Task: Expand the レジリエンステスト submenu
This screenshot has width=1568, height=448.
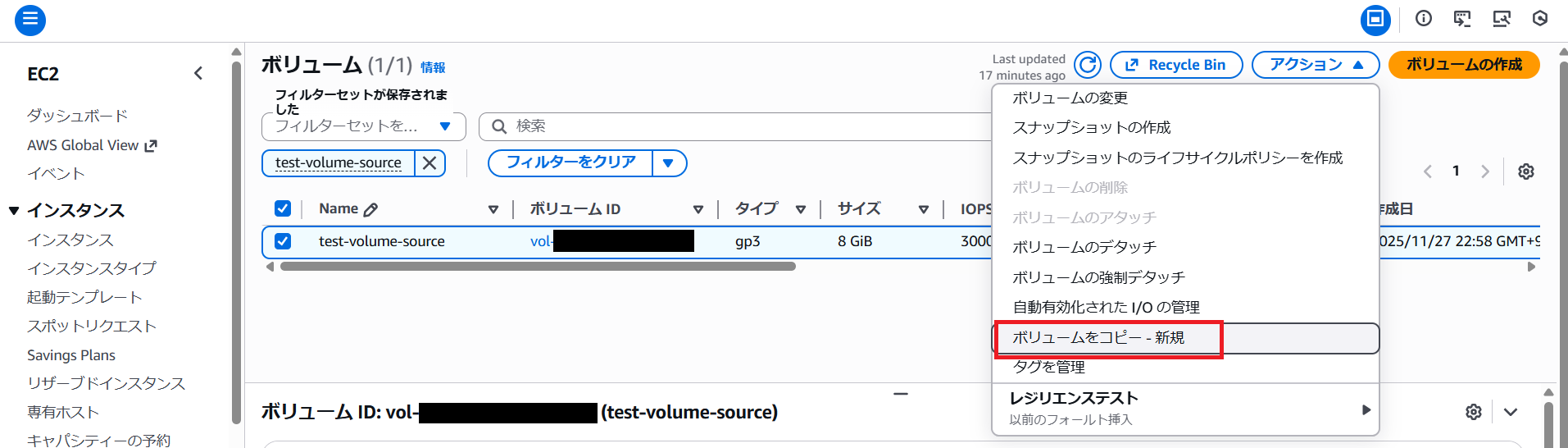Action: 1186,408
